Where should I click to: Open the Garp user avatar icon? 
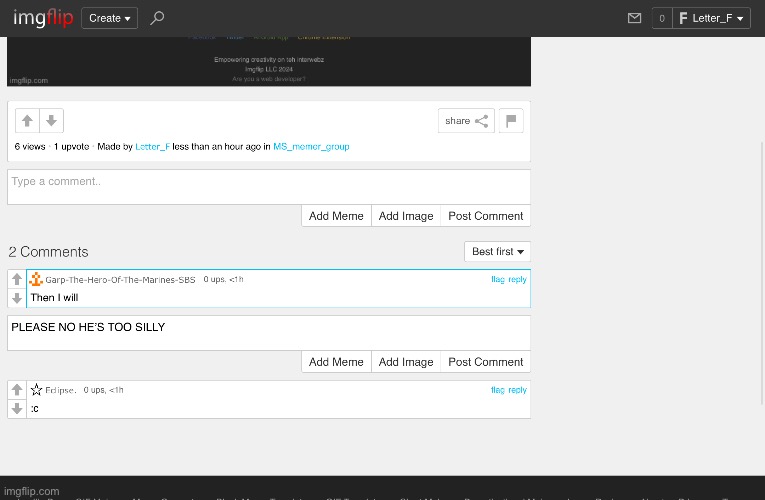coord(36,279)
